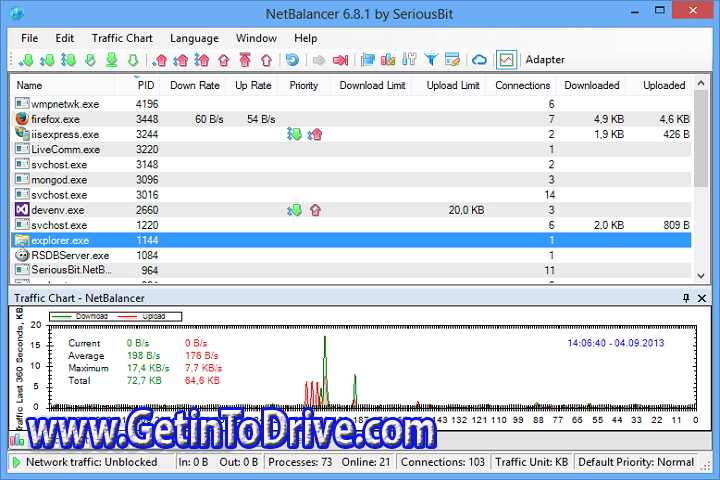Set high download priority (green arrow, three dots)

click(68, 60)
